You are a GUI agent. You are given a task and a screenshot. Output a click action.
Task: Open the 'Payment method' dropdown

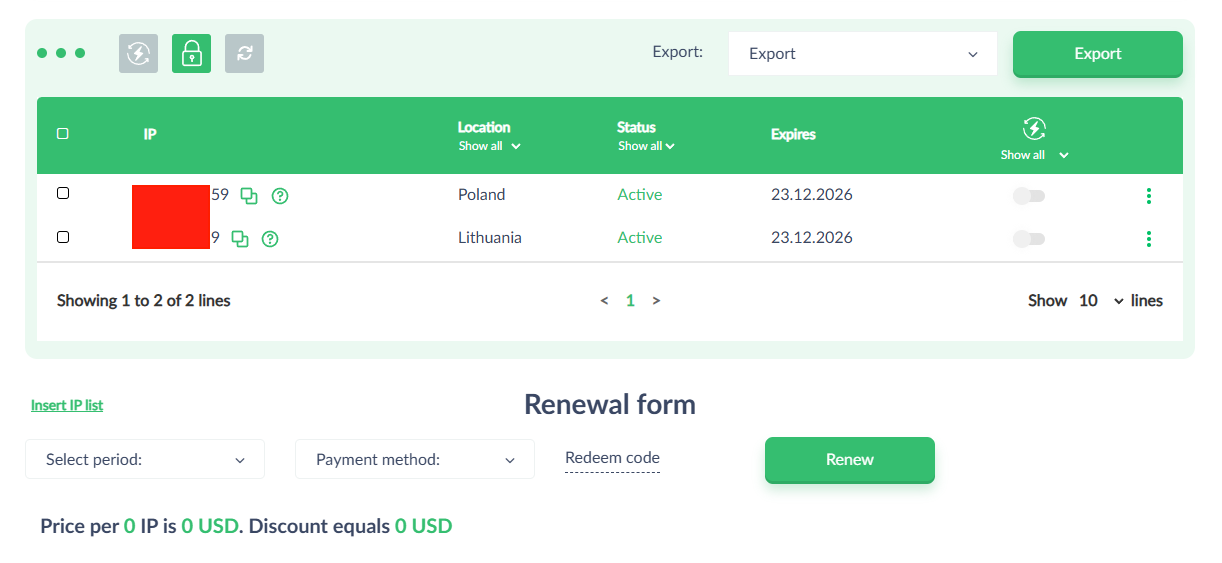click(x=415, y=460)
